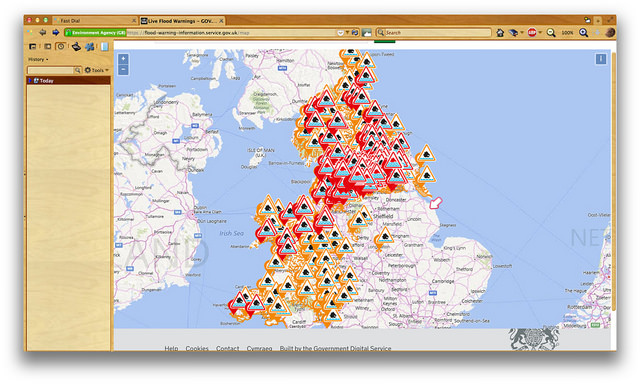The height and width of the screenshot is (384, 640).
Task: Click the landscape image icon beside address bar
Action: (367, 33)
